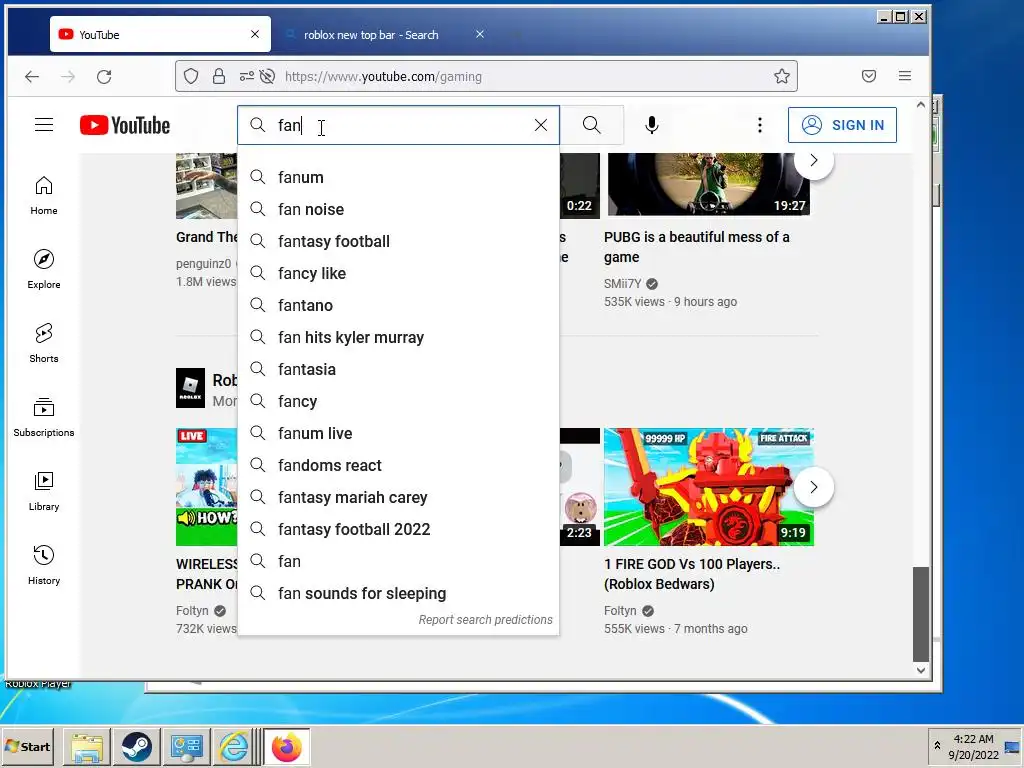Open the 1 FIRE GOD Vs 100 Players title
The height and width of the screenshot is (768, 1024).
pyautogui.click(x=692, y=574)
